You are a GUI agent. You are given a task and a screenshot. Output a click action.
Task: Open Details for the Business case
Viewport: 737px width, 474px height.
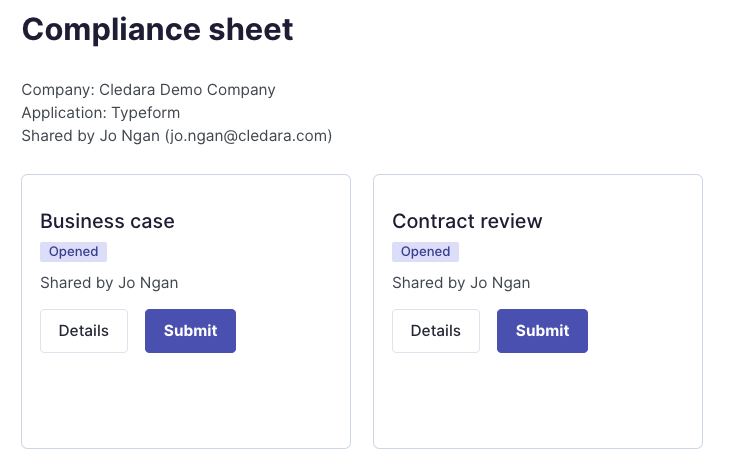coord(84,331)
